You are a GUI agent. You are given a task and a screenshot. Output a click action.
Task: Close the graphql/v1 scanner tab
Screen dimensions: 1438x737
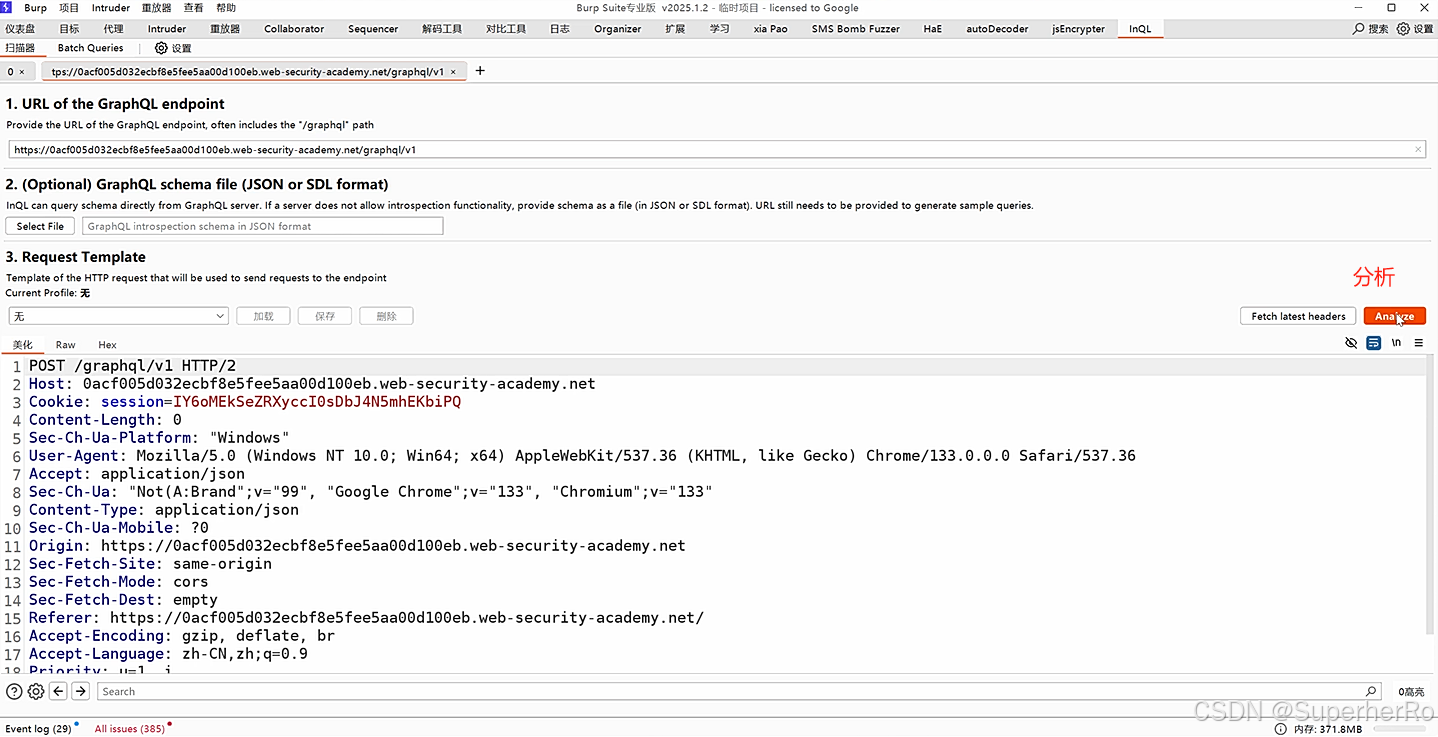coord(454,72)
